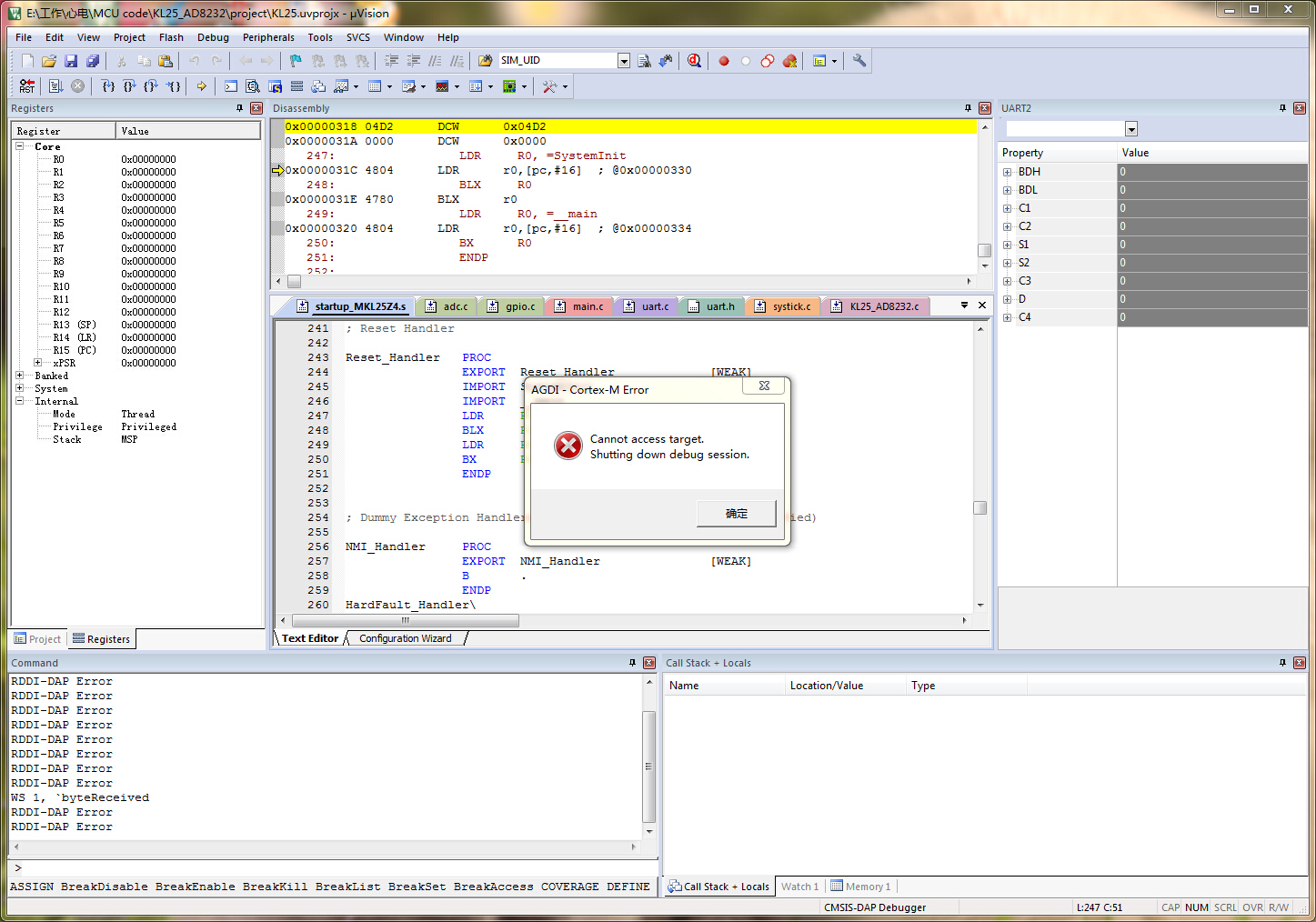Toggle Insert/Remove Breakpoint red dot icon
This screenshot has width=1316, height=922.
click(724, 61)
